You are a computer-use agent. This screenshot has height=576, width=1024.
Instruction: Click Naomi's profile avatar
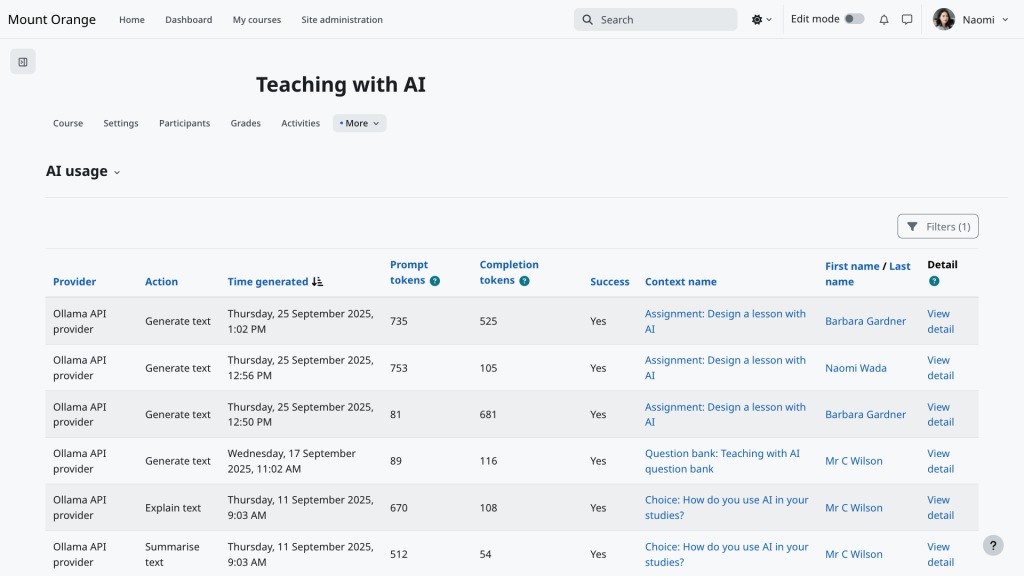tap(944, 20)
